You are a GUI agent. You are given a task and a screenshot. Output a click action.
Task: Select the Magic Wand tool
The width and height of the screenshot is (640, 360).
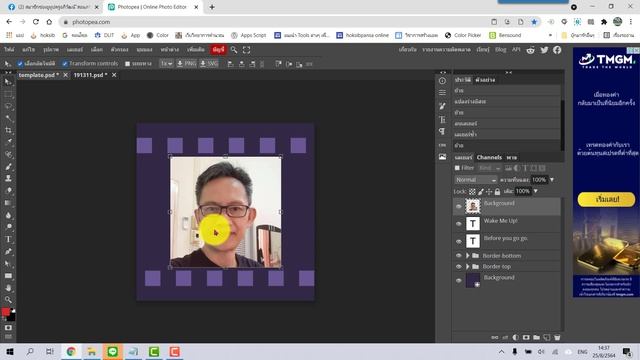point(8,118)
